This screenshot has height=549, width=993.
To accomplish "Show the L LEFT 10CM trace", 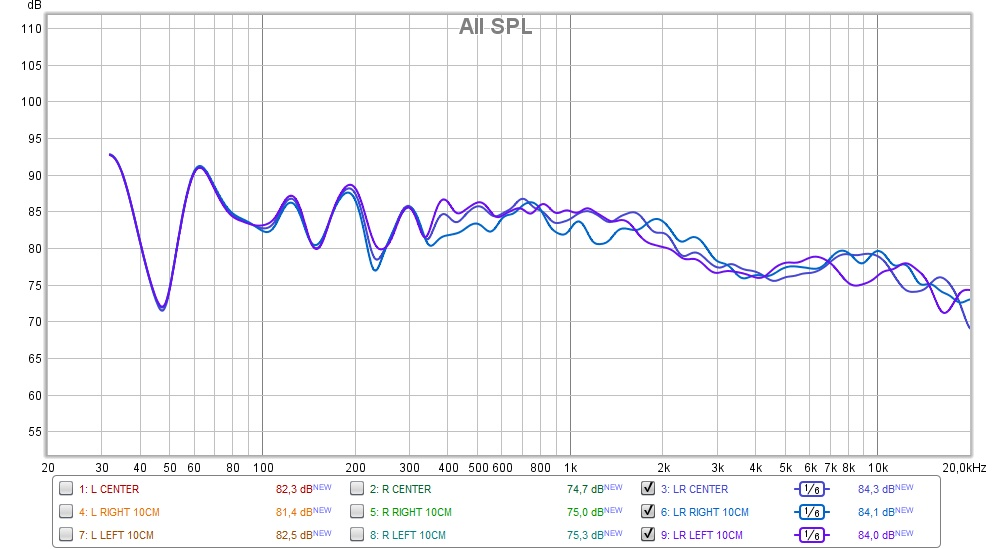I will (x=66, y=534).
